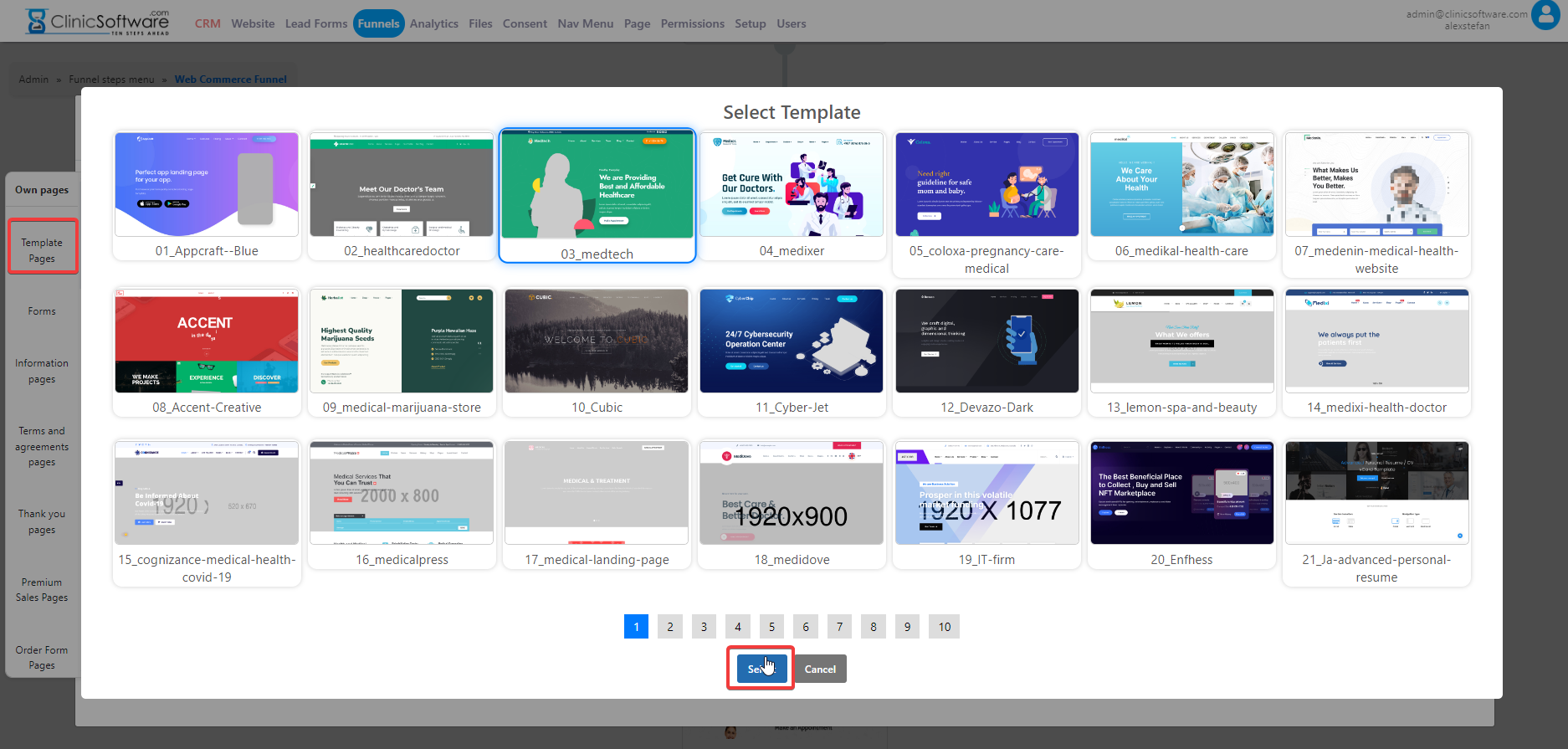1568x749 pixels.
Task: Open the Lead Forms menu
Action: (x=315, y=23)
